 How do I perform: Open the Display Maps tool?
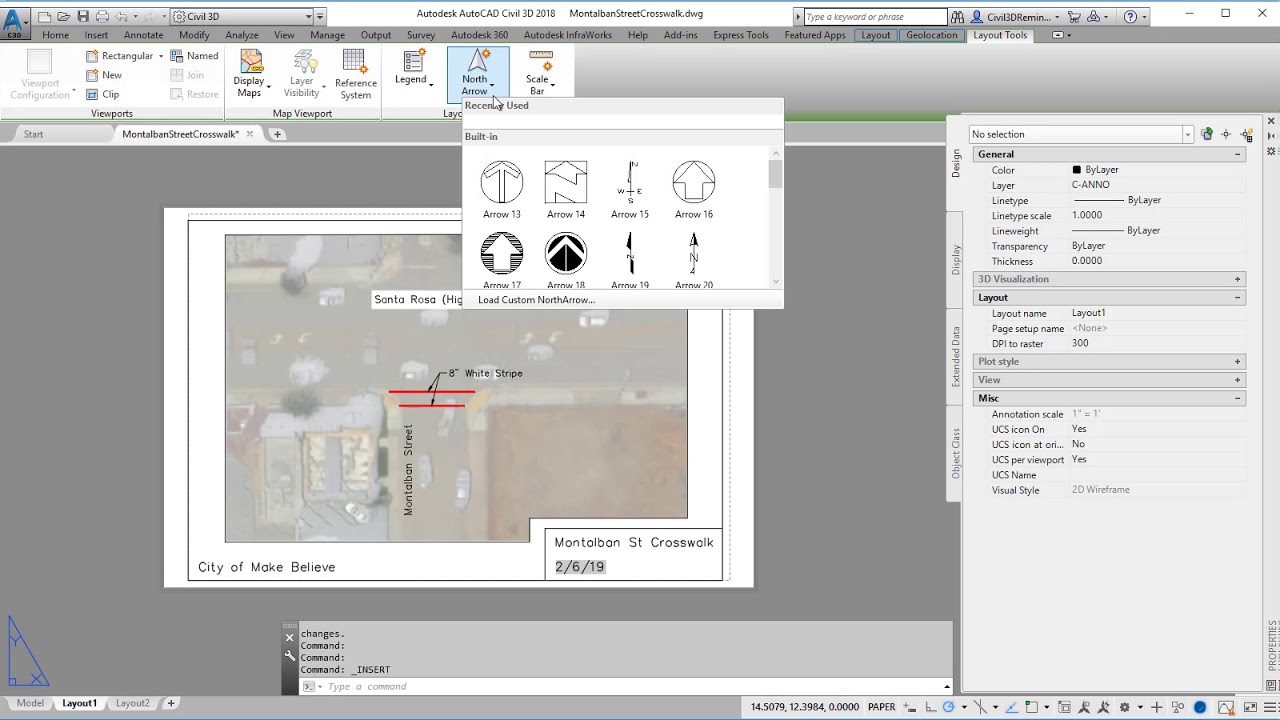coord(251,75)
